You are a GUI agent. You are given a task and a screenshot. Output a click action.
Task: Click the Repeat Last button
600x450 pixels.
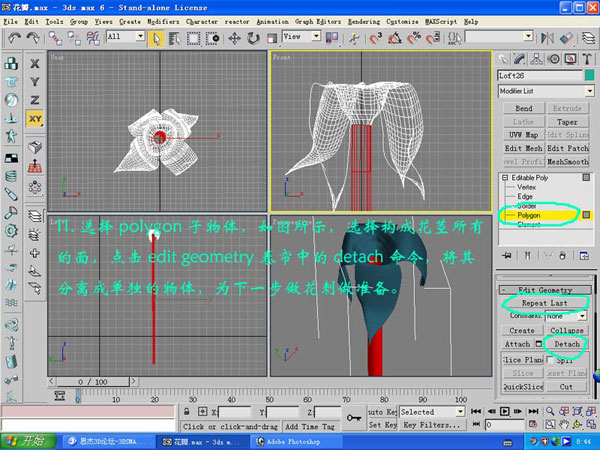[x=545, y=303]
